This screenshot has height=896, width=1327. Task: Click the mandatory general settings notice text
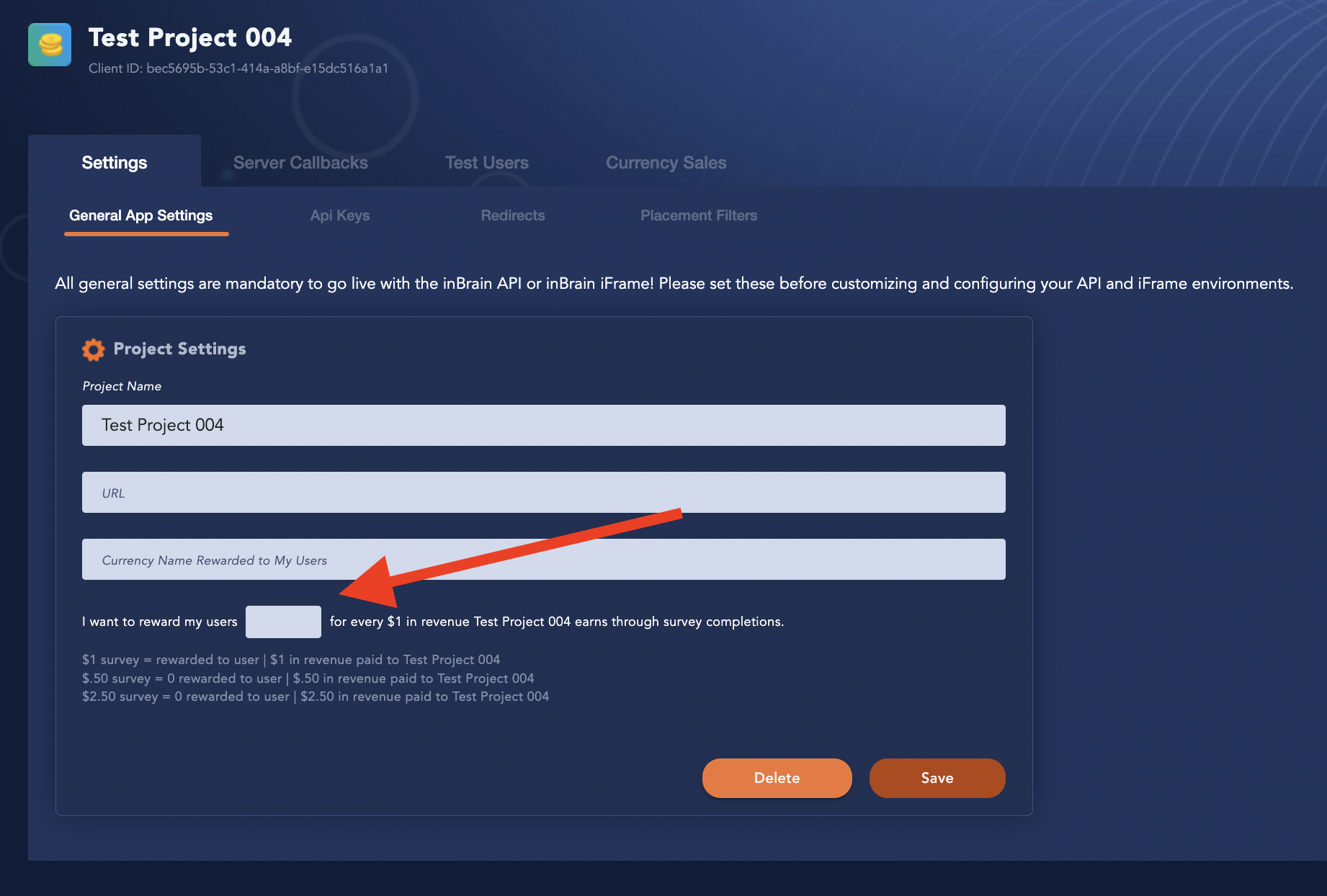click(674, 284)
